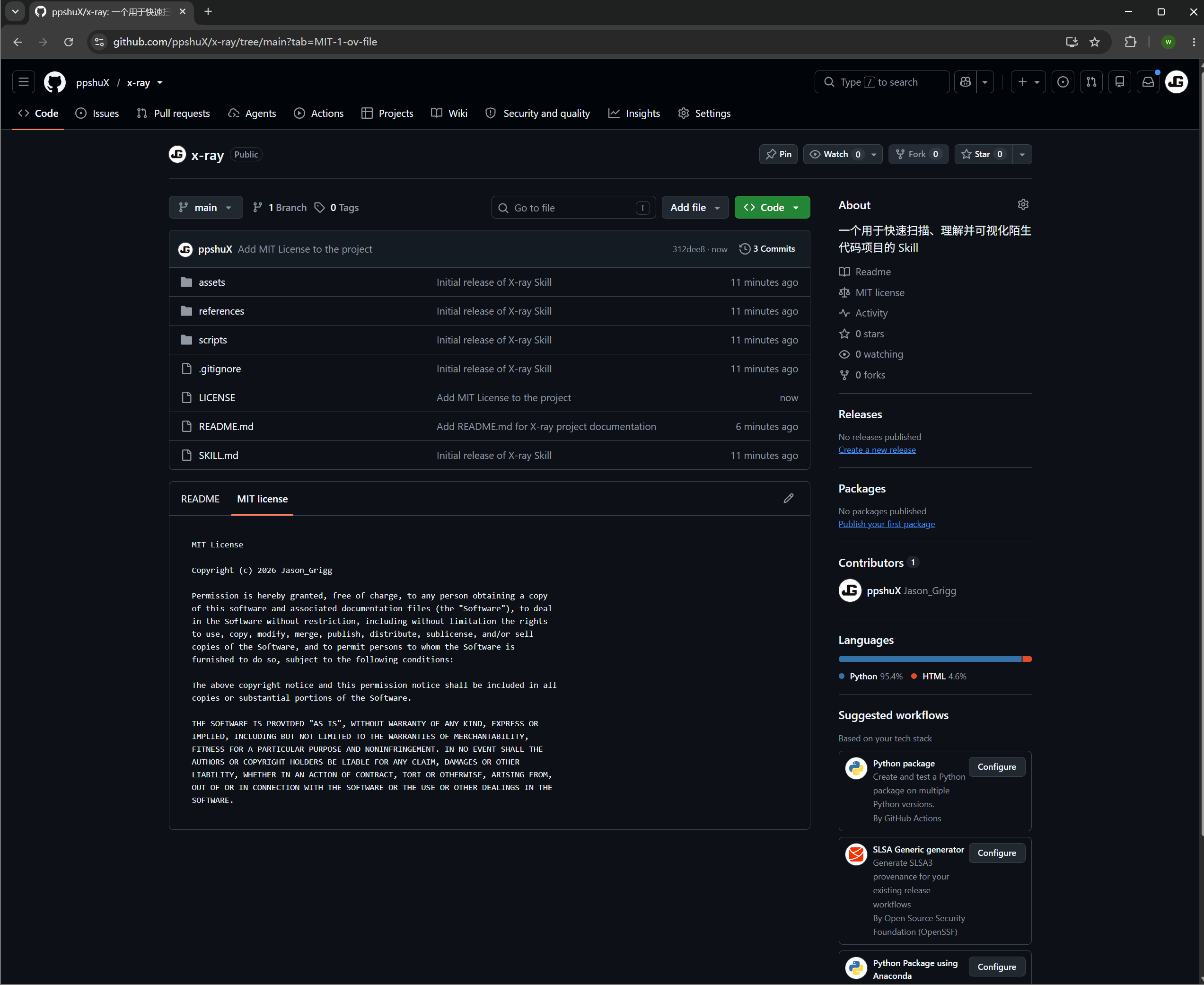Expand the Copilot dropdown arrow

pos(985,82)
